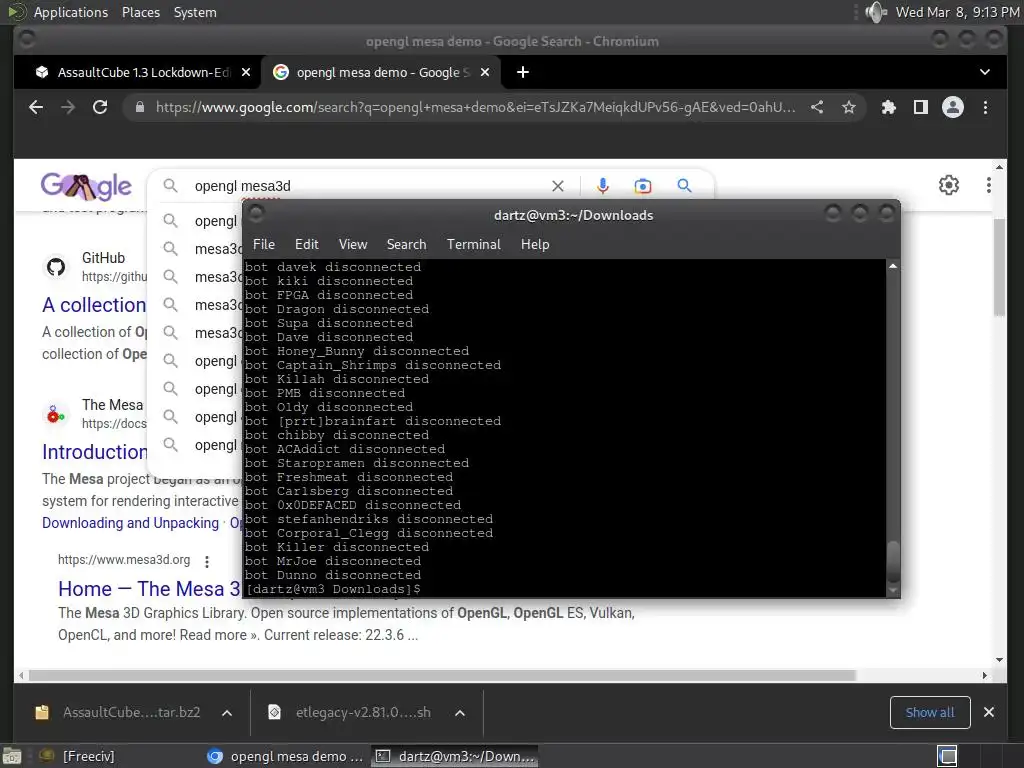Viewport: 1024px width, 768px height.
Task: Click the Google search input field
Action: (x=369, y=186)
